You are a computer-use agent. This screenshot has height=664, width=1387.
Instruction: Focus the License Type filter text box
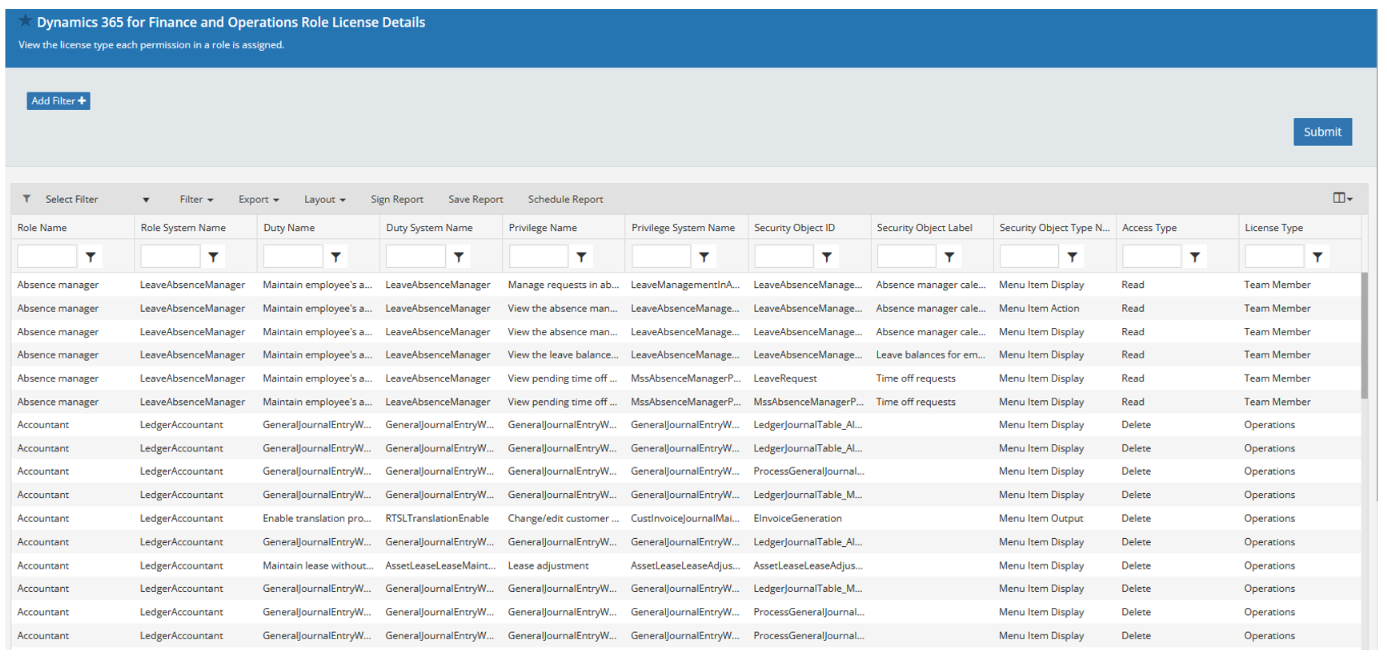(1274, 257)
